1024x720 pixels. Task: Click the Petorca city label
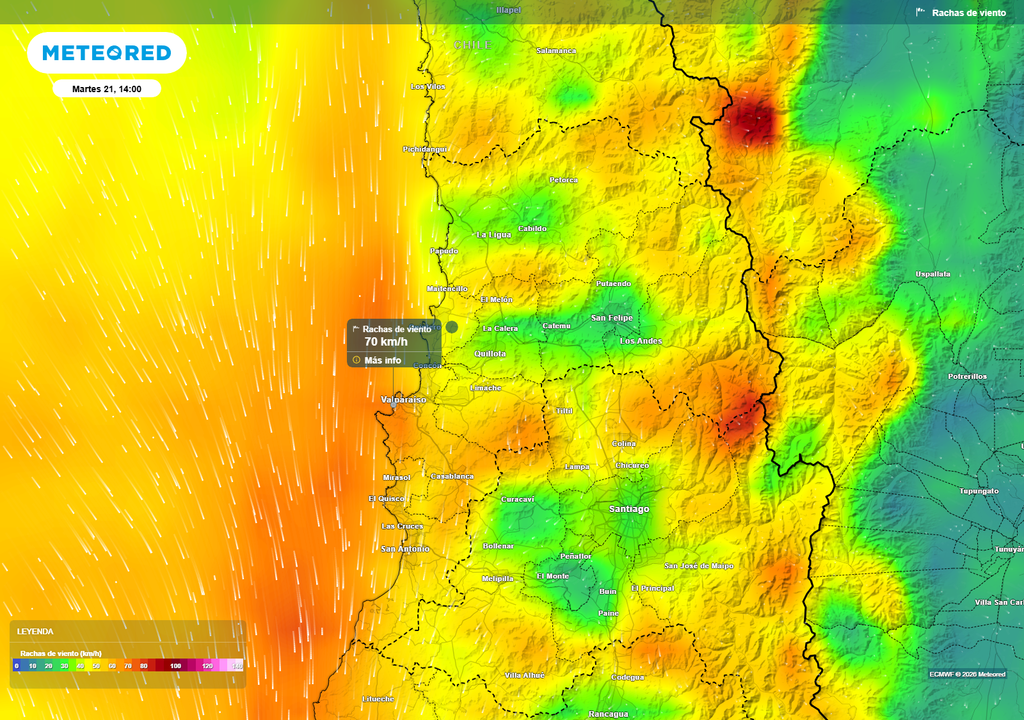coord(564,180)
